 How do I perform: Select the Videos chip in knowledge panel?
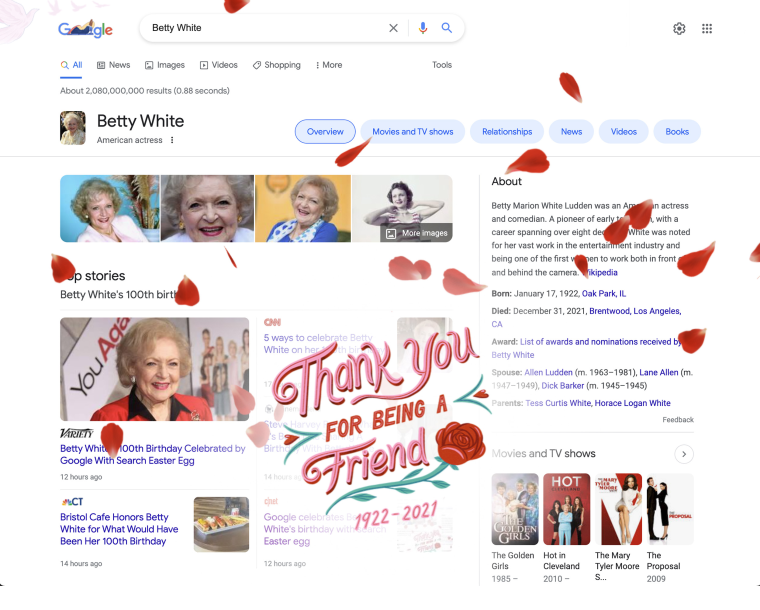624,132
